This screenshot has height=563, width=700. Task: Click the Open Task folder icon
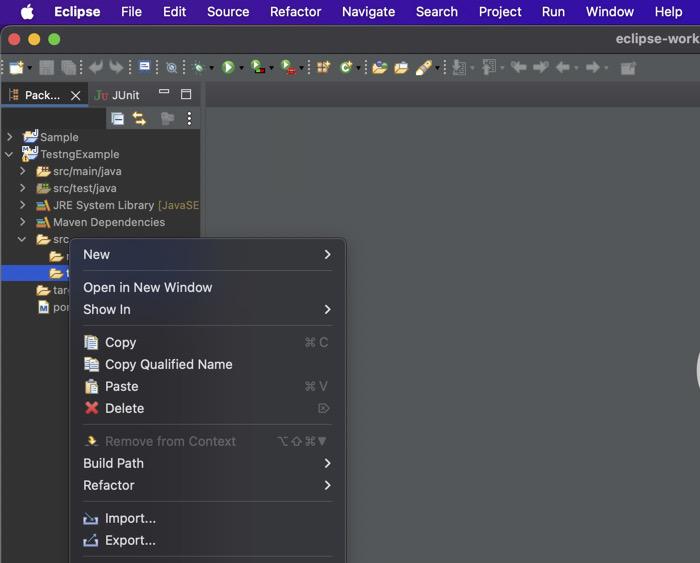(401, 68)
